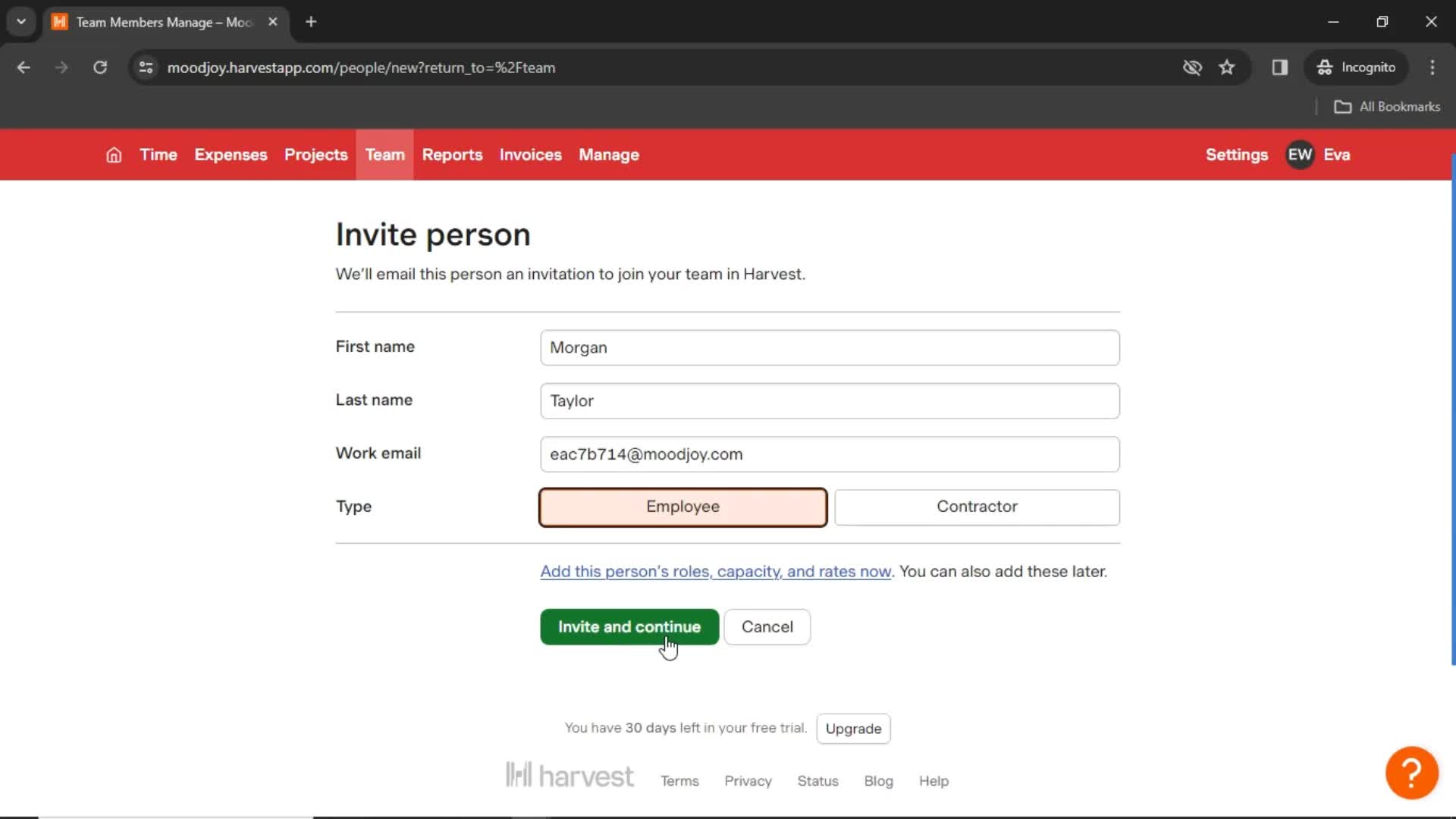The height and width of the screenshot is (819, 1456).
Task: Open the Manage section
Action: tap(609, 155)
